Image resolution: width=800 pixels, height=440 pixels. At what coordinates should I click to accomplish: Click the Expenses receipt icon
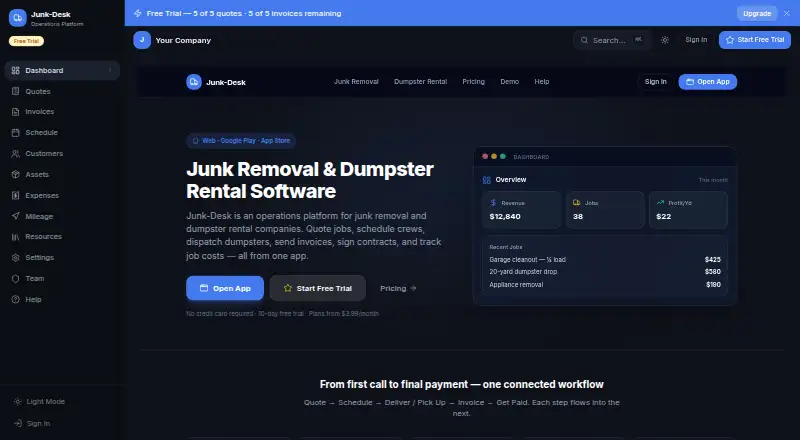tap(16, 195)
